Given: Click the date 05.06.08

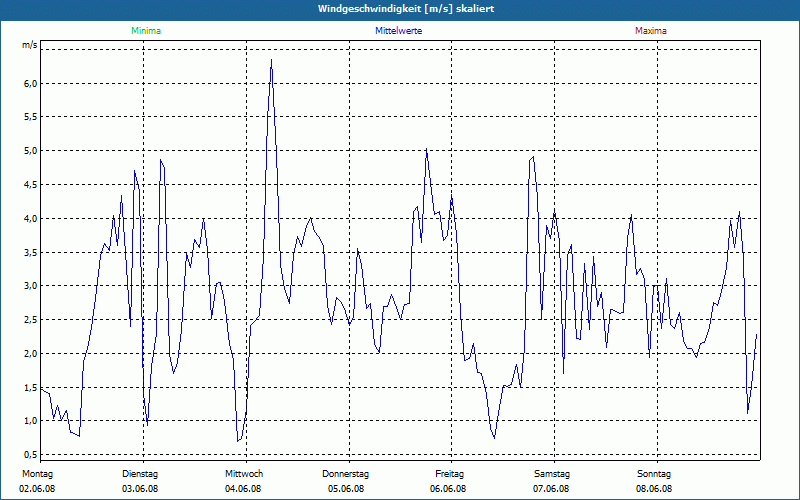Looking at the screenshot, I should 346,489.
